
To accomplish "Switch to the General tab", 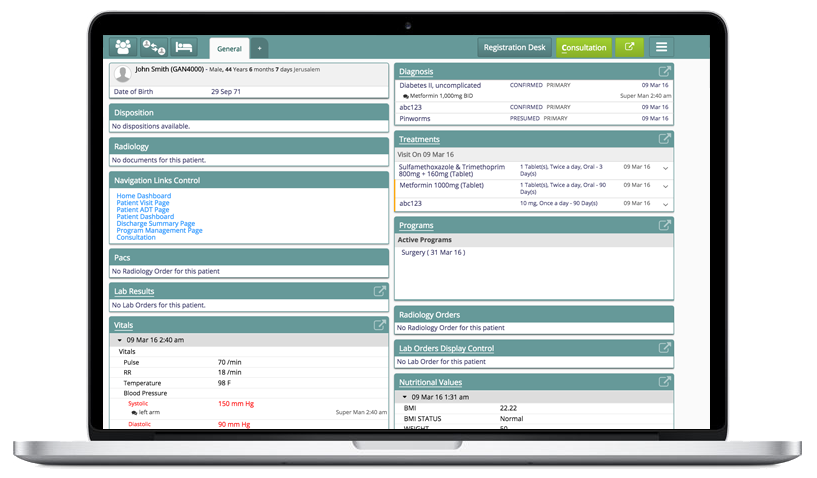I will [229, 48].
